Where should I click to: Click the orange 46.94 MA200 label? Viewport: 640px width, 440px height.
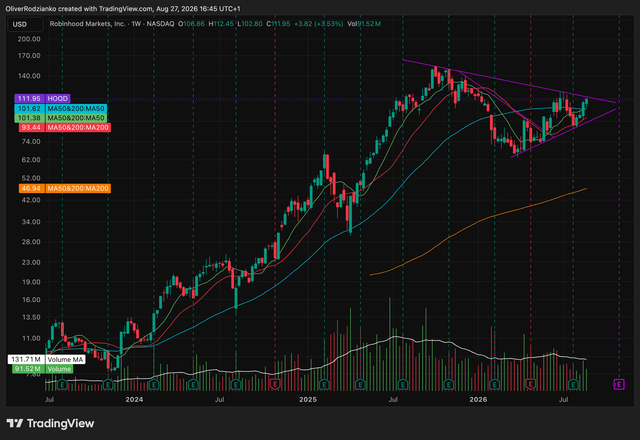click(x=64, y=188)
